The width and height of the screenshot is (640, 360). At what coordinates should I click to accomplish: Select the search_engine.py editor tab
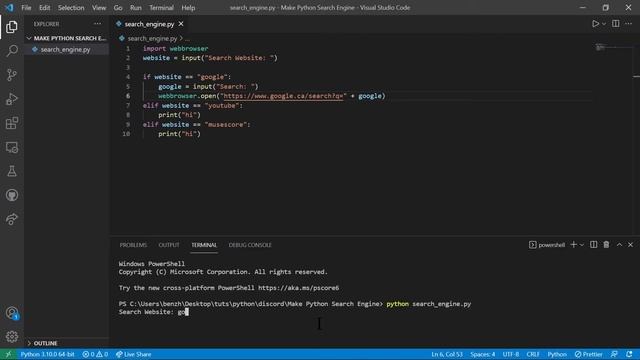point(149,24)
